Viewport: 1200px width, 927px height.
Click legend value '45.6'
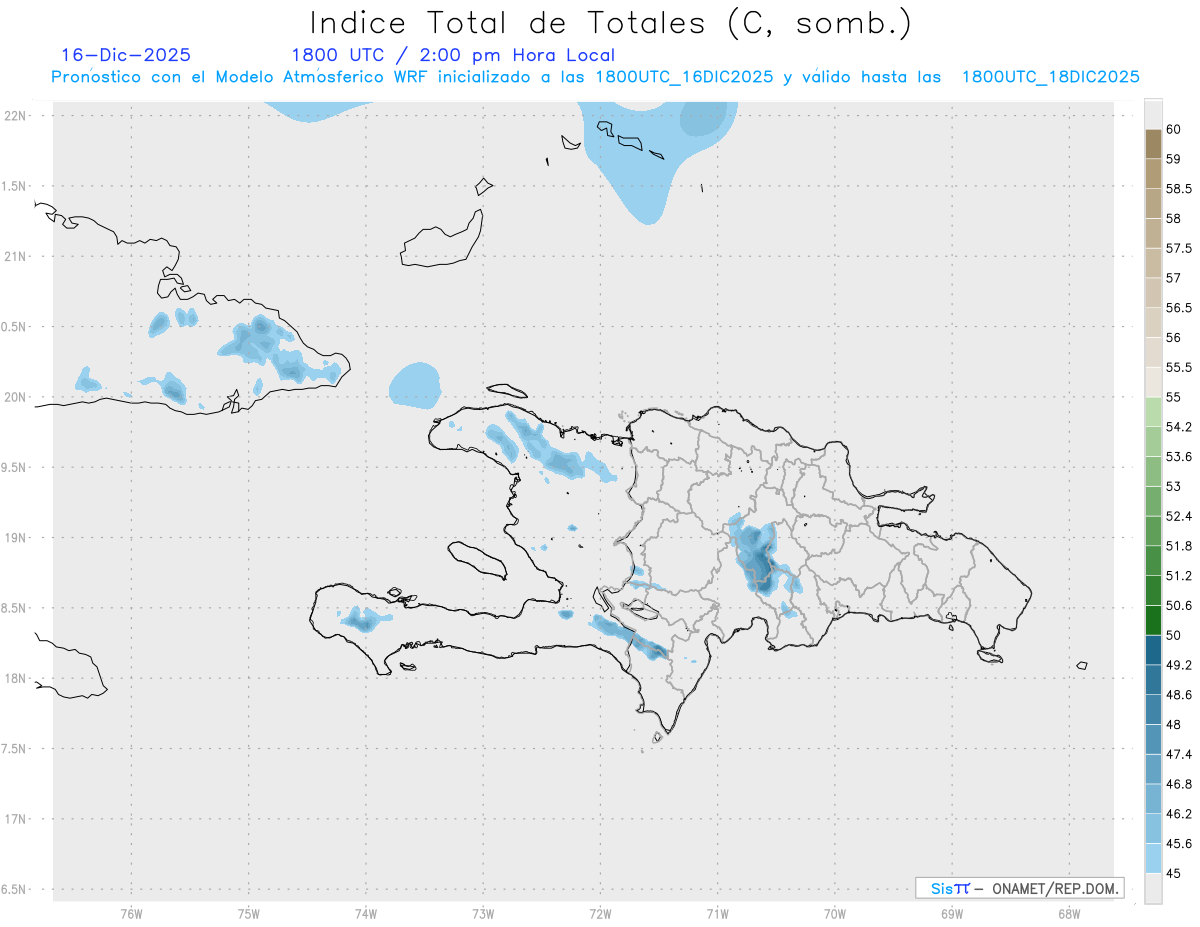pos(1179,843)
